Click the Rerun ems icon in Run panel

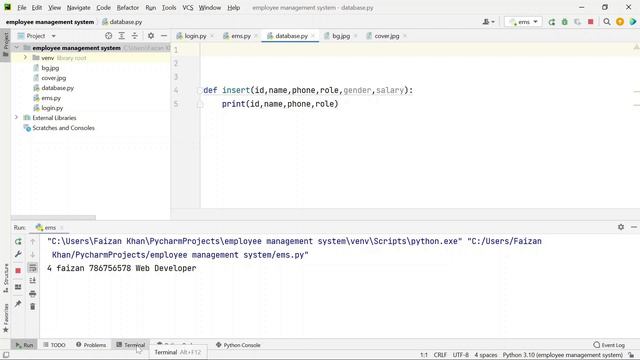click(x=18, y=242)
